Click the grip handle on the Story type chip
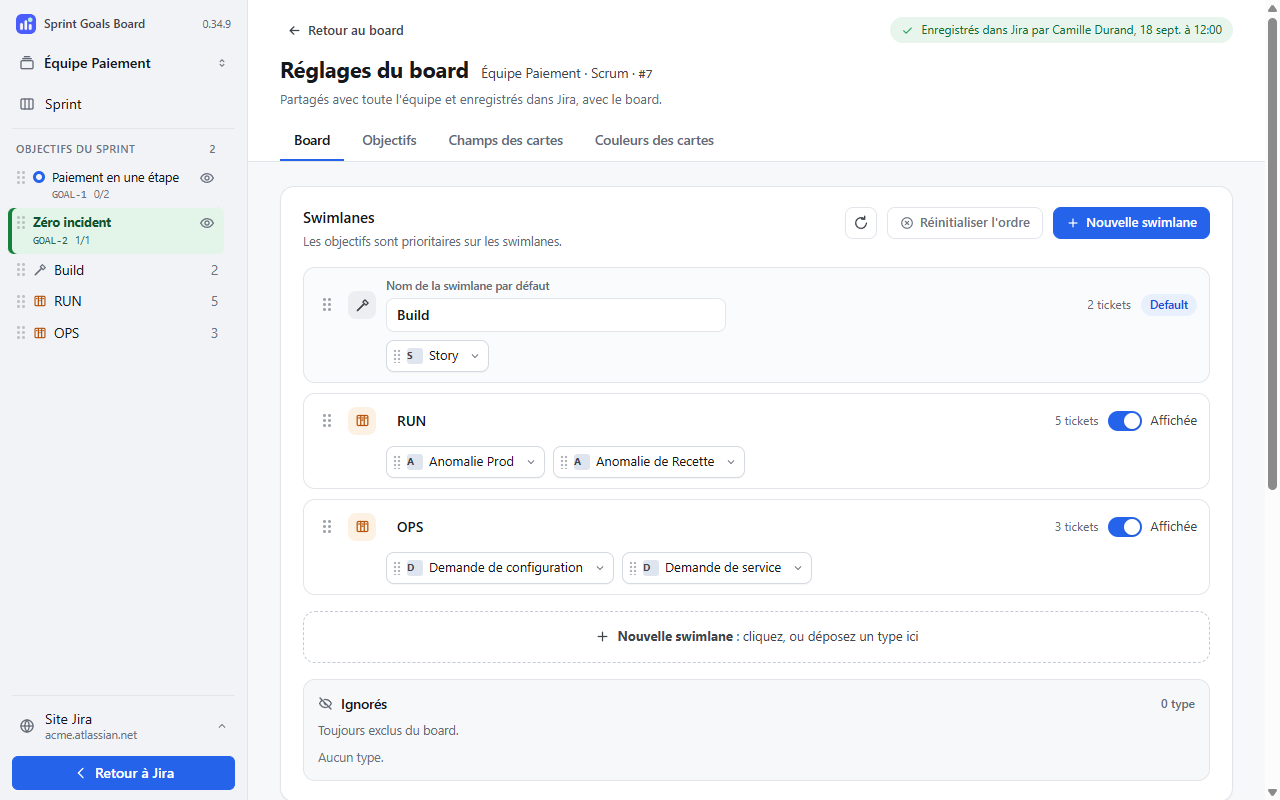Image resolution: width=1280 pixels, height=800 pixels. click(397, 356)
